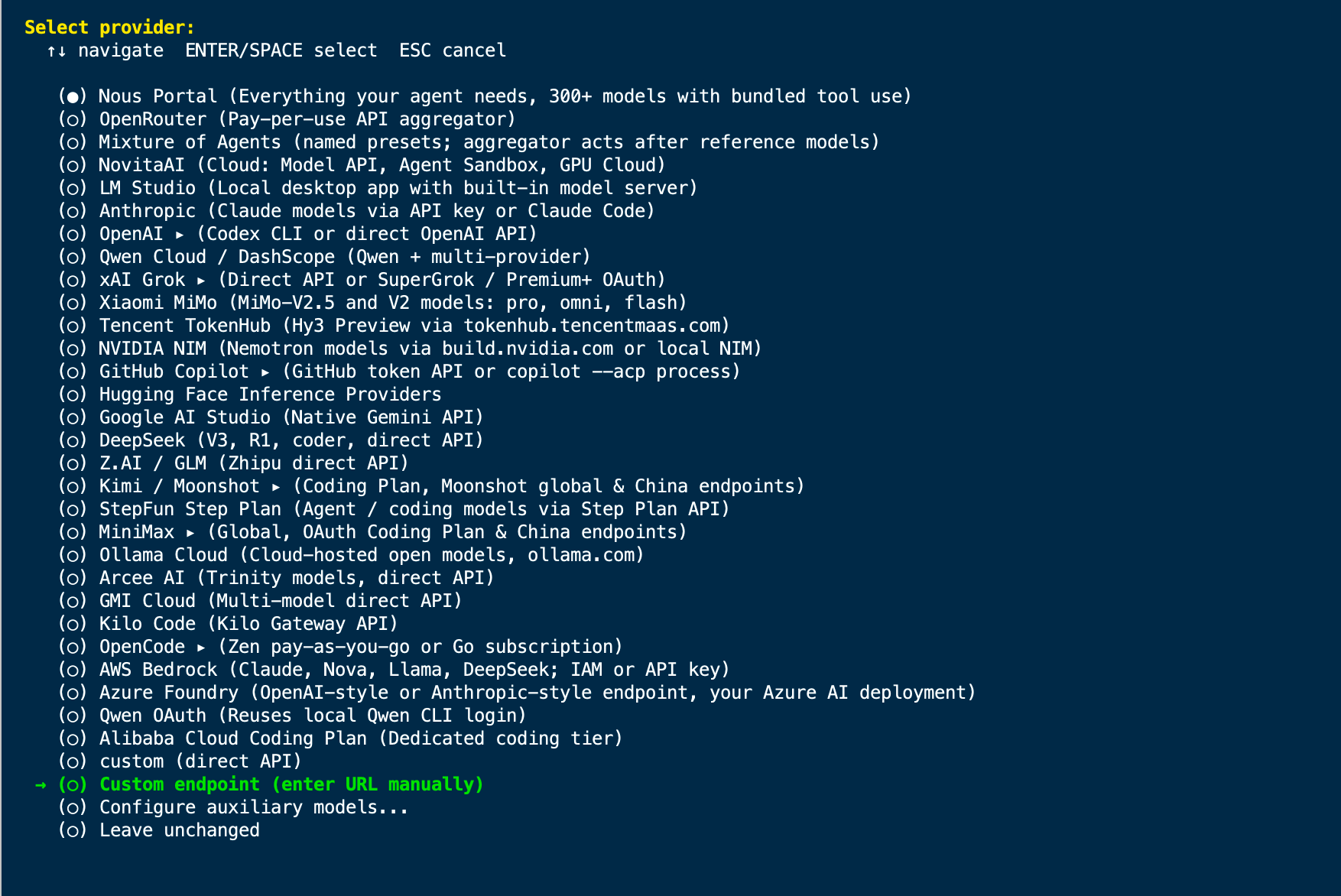
Task: Select Hugging Face Inference Providers
Action: point(250,394)
